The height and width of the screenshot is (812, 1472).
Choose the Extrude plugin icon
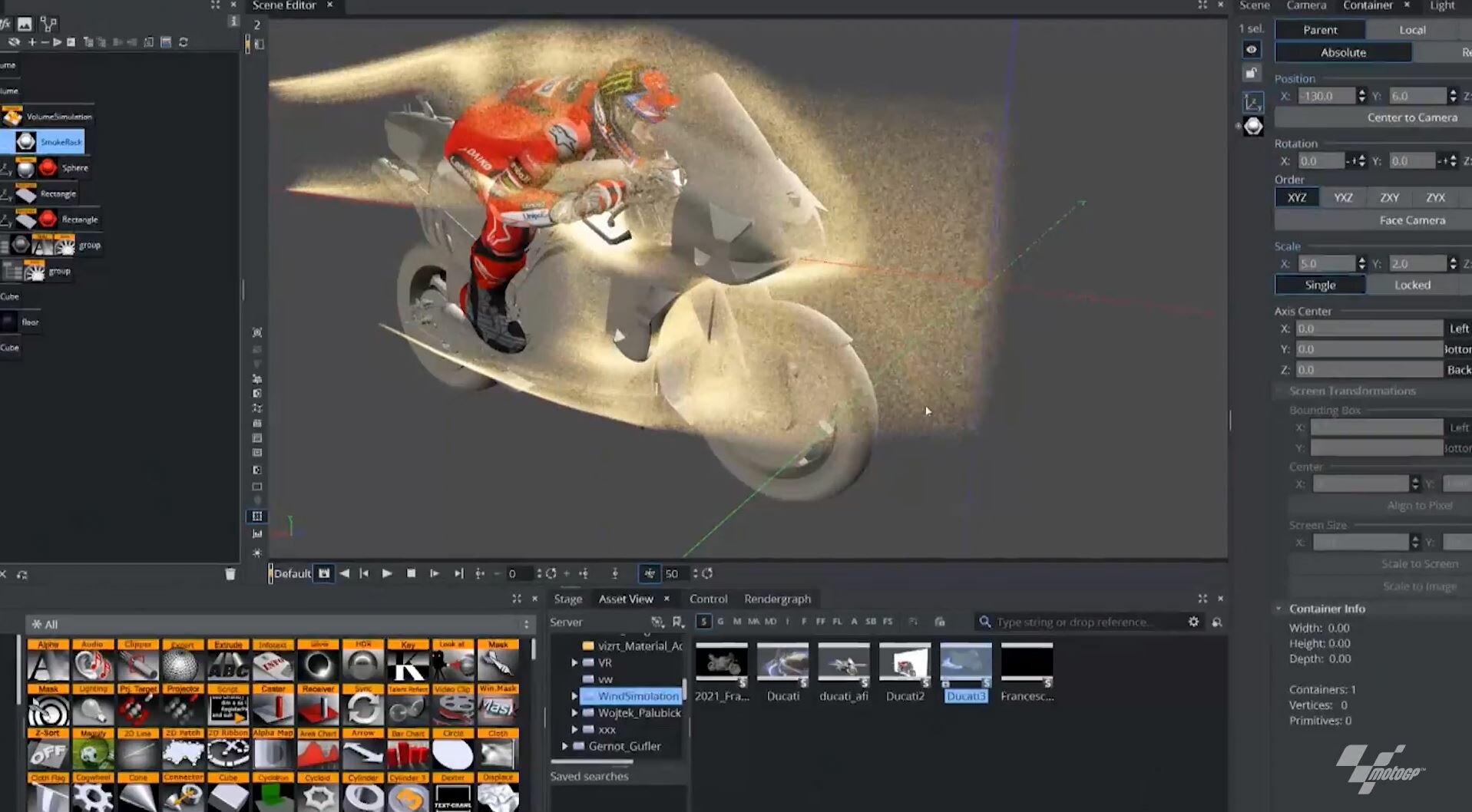[228, 661]
